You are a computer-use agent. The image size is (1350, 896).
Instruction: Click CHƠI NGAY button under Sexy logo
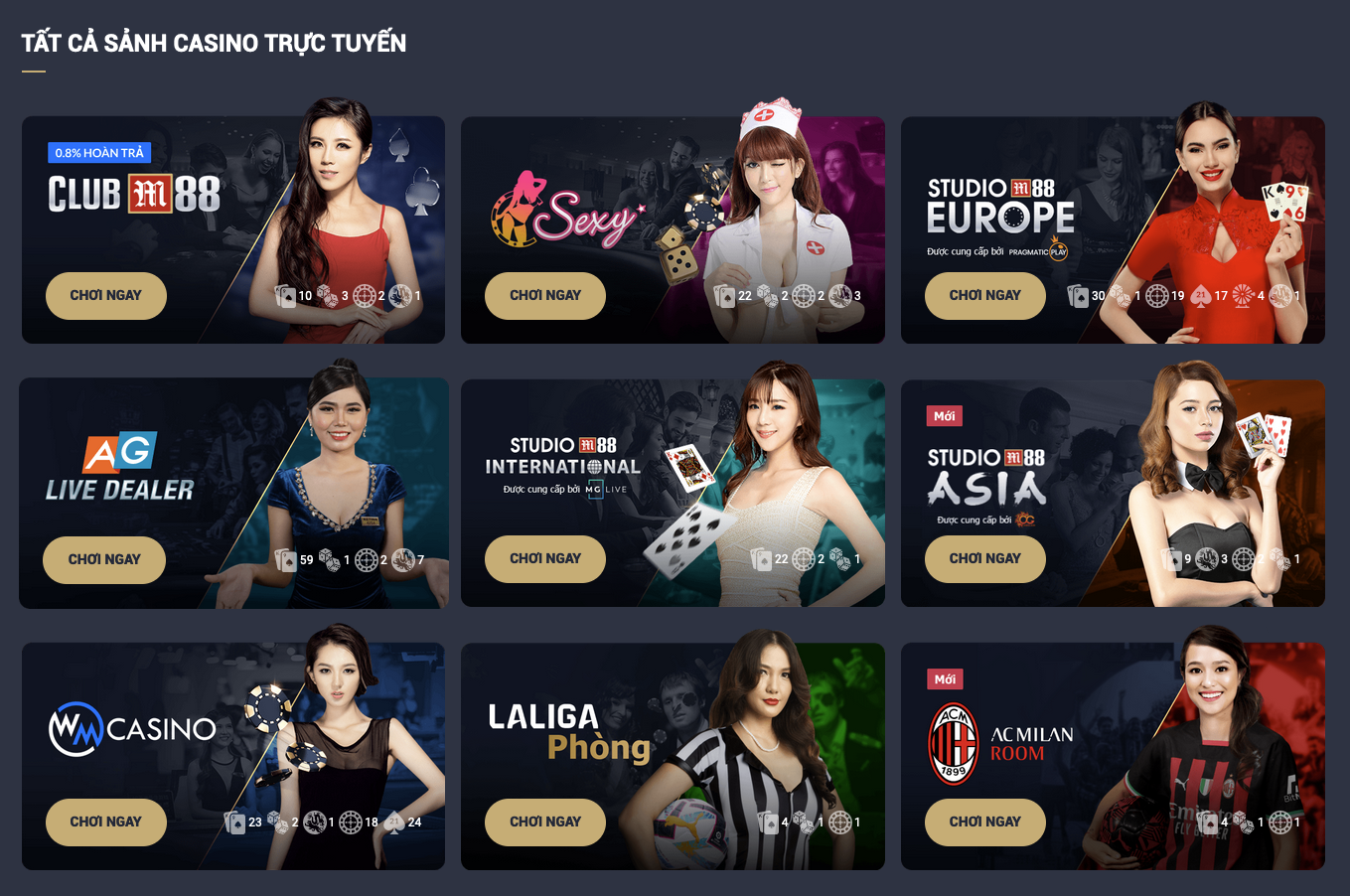[545, 296]
